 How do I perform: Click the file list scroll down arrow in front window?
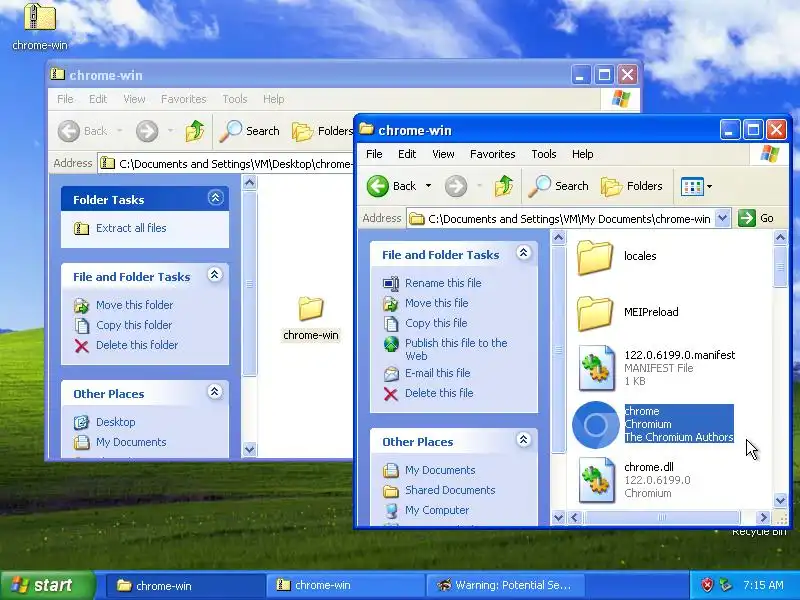pos(780,500)
